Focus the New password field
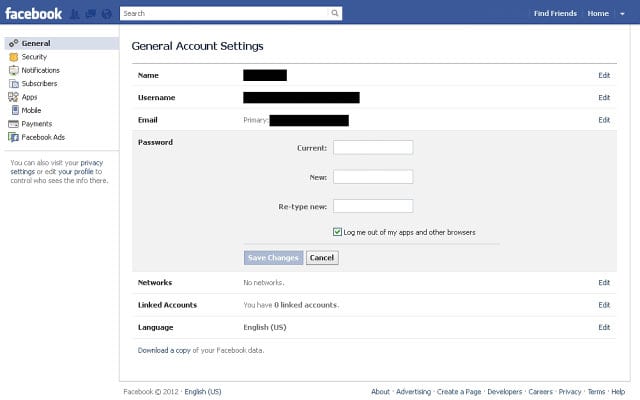This screenshot has width=640, height=400. pyautogui.click(x=373, y=177)
